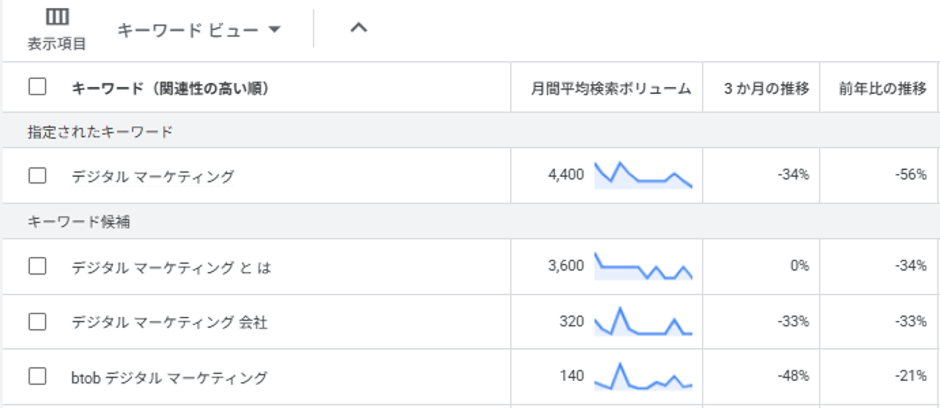
Task: Click the trend sparkline in the 140 row
Action: pos(643,376)
